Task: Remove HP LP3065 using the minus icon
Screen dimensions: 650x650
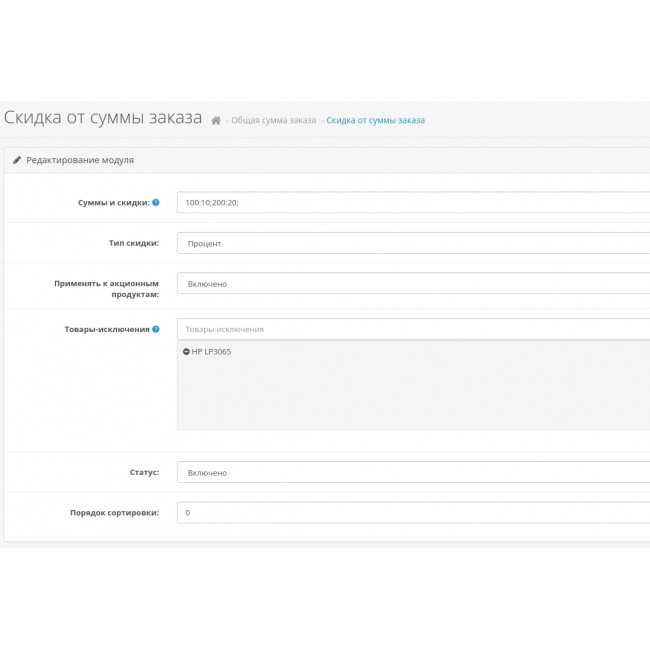Action: (x=186, y=352)
